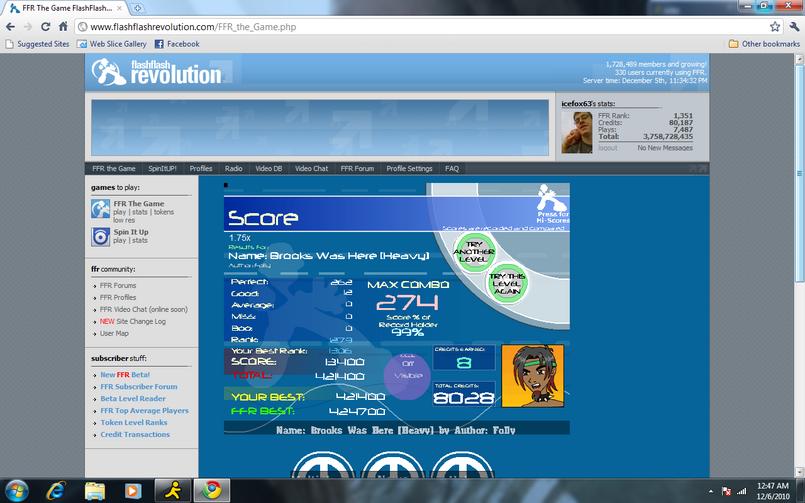Select Profiles menu item
Image resolution: width=805 pixels, height=503 pixels.
(201, 168)
